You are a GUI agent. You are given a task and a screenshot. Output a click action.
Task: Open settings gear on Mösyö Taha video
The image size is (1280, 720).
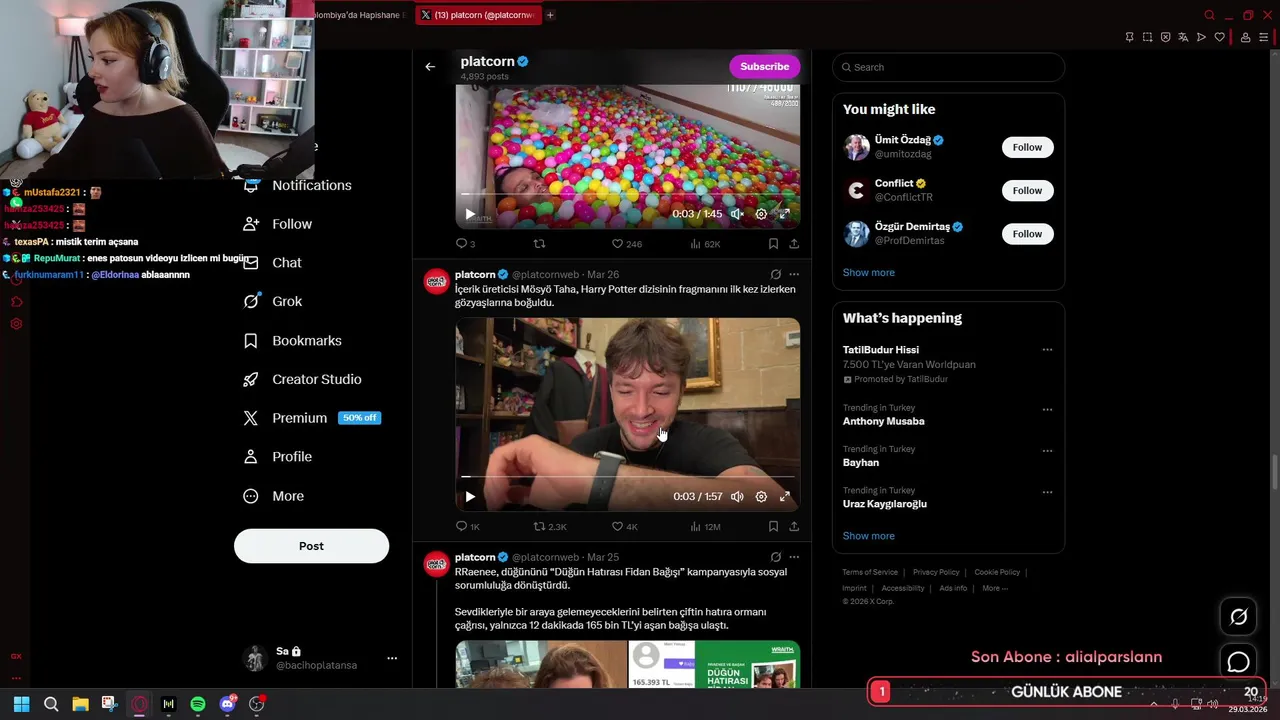coord(761,496)
